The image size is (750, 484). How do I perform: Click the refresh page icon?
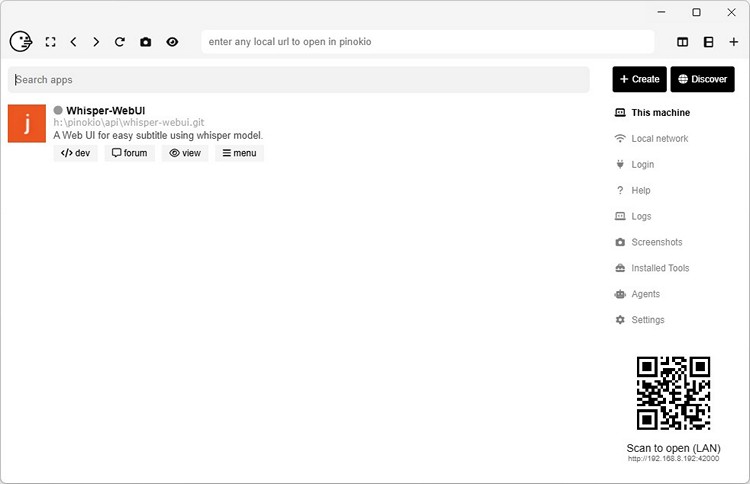click(120, 42)
